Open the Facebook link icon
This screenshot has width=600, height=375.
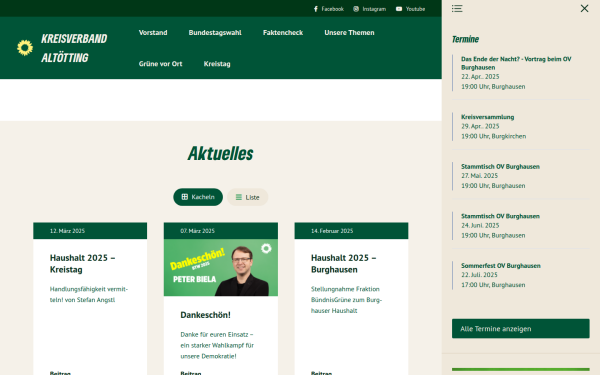coord(316,9)
